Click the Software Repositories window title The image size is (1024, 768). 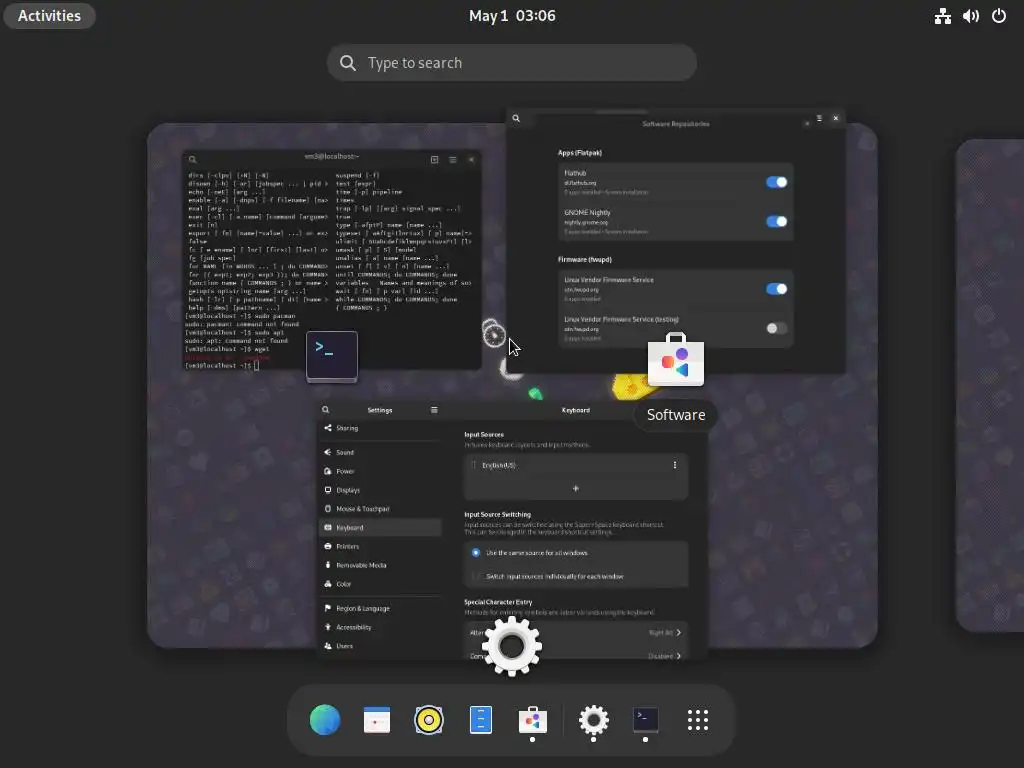click(676, 123)
